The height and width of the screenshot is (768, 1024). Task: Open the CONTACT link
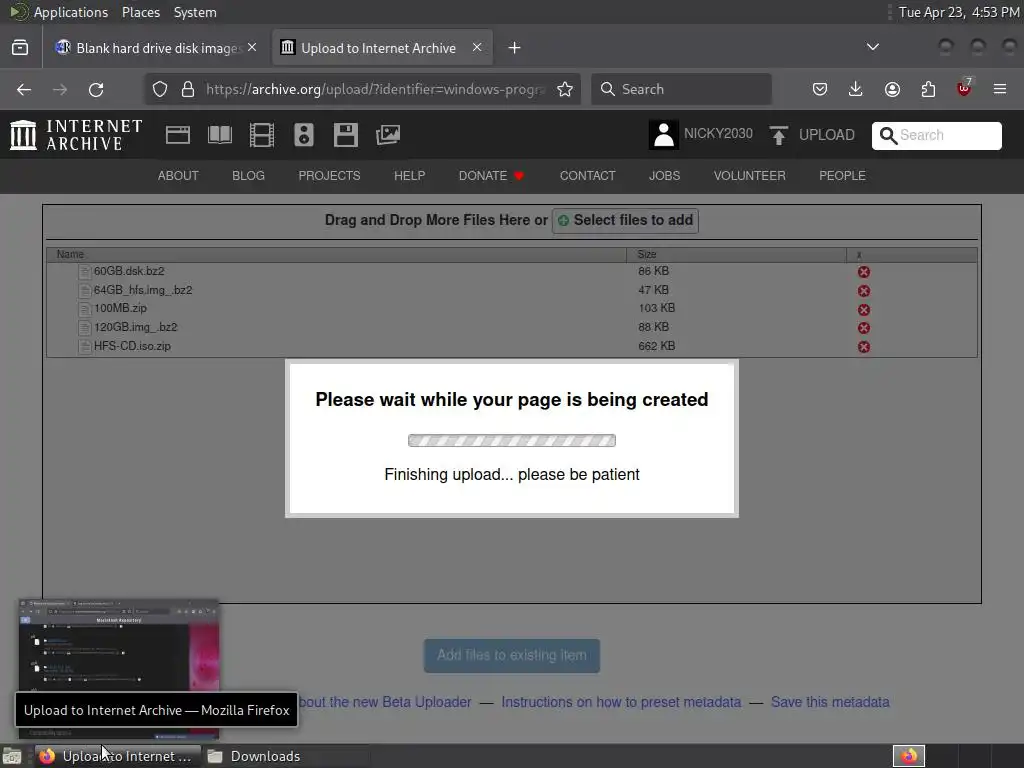pos(588,176)
